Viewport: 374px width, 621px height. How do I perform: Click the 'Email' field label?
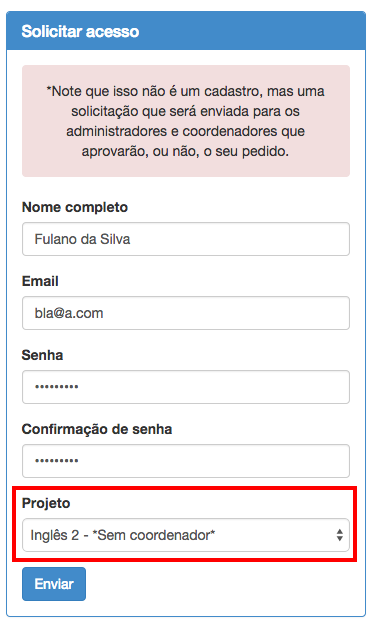coord(40,281)
